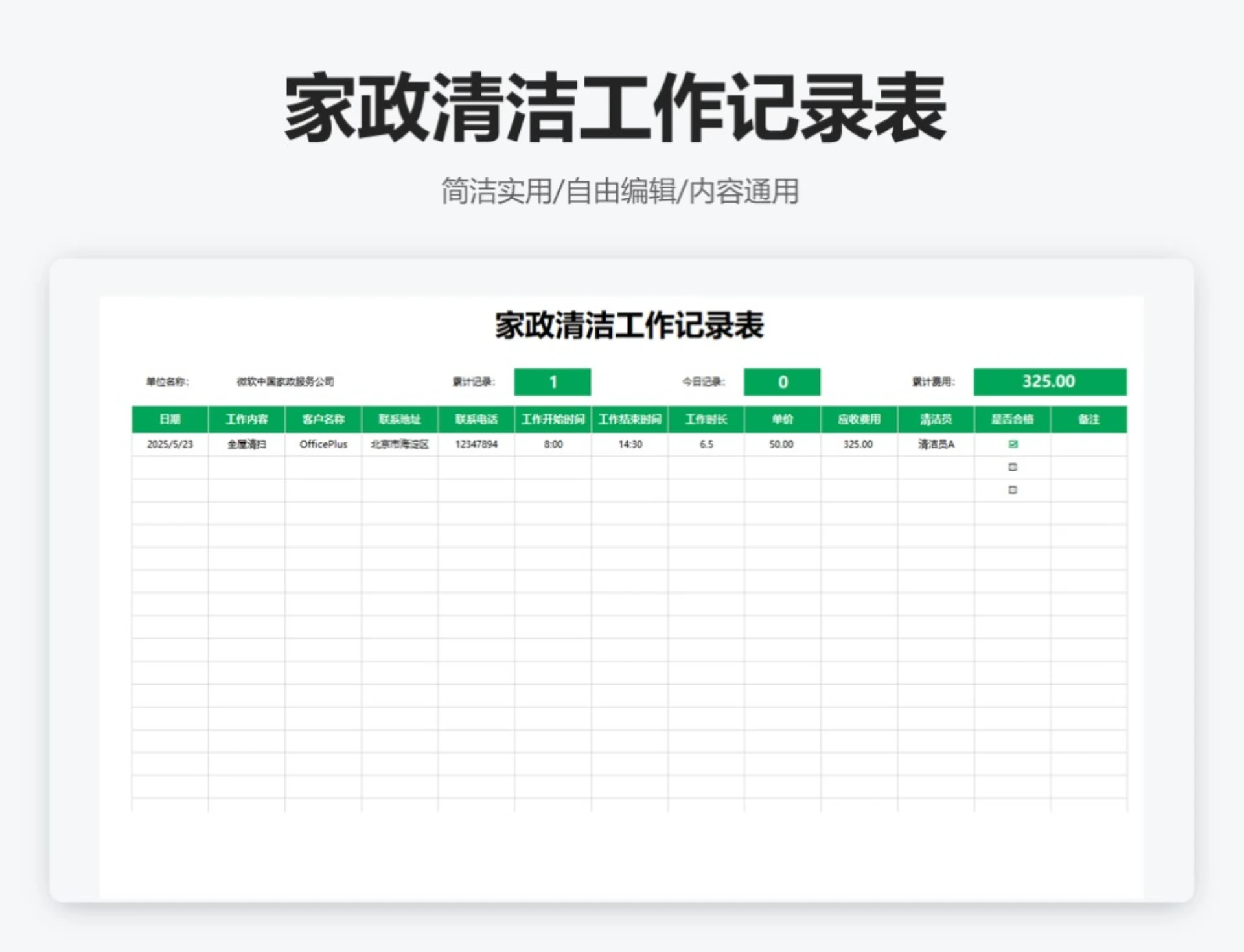Click the phone number 12347894
Screen dimensions: 1244x952
(x=478, y=445)
